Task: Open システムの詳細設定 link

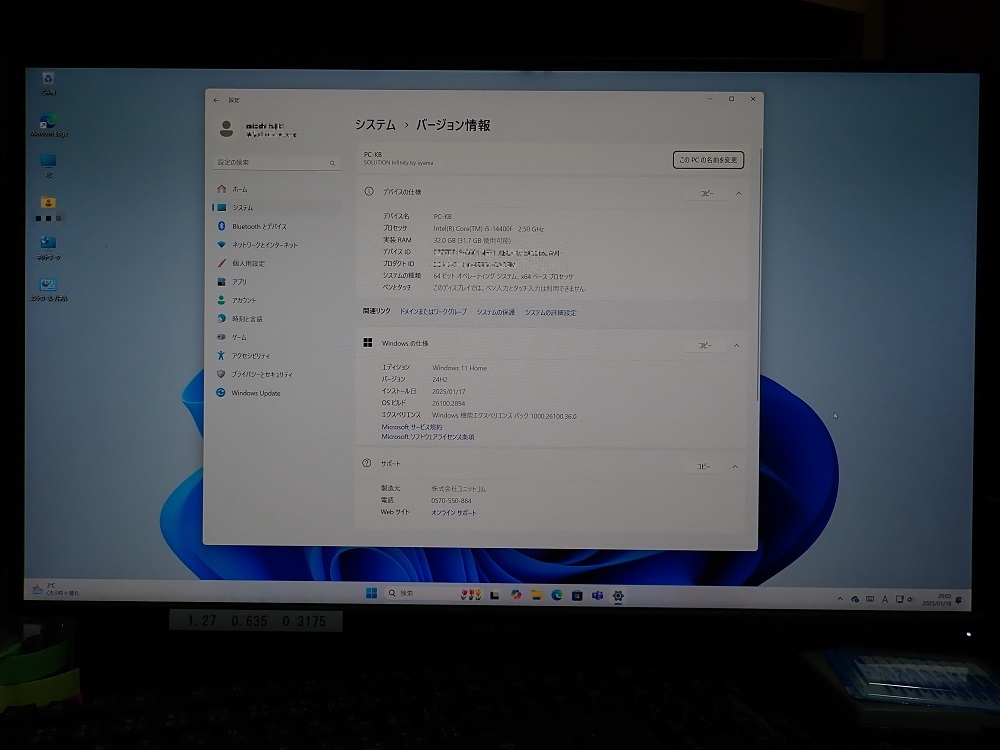Action: tap(550, 312)
